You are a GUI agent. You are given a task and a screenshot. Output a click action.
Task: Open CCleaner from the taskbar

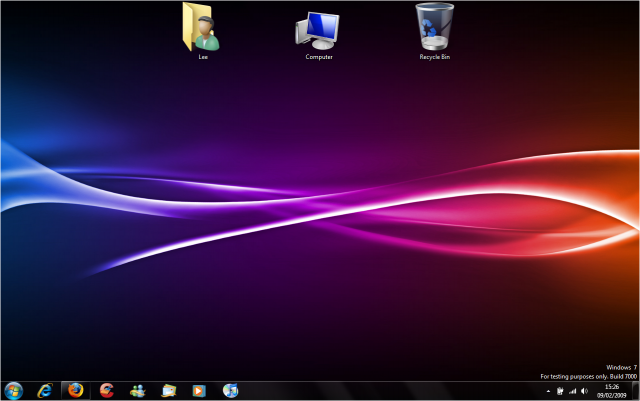107,391
